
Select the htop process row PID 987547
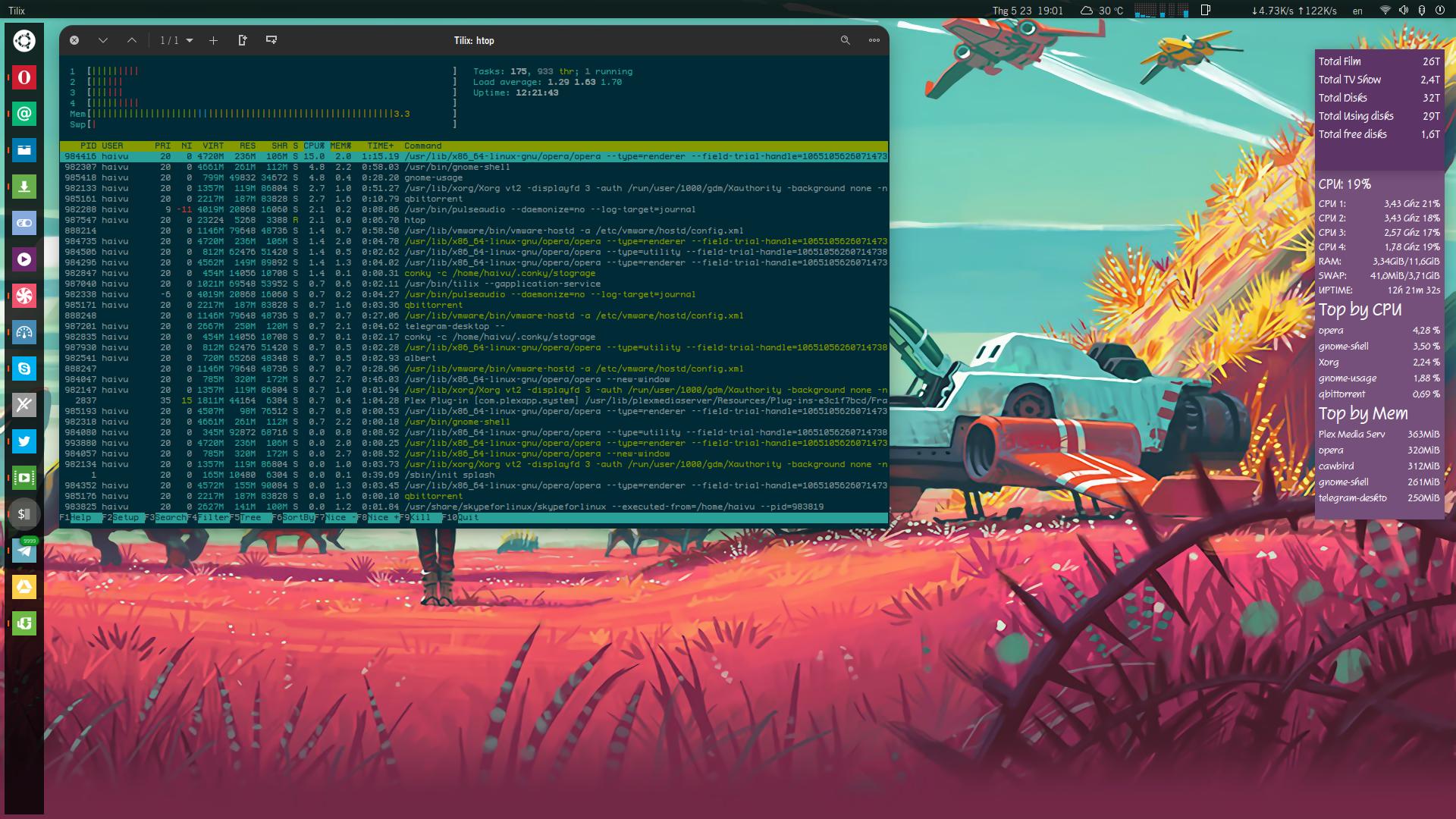tap(473, 220)
